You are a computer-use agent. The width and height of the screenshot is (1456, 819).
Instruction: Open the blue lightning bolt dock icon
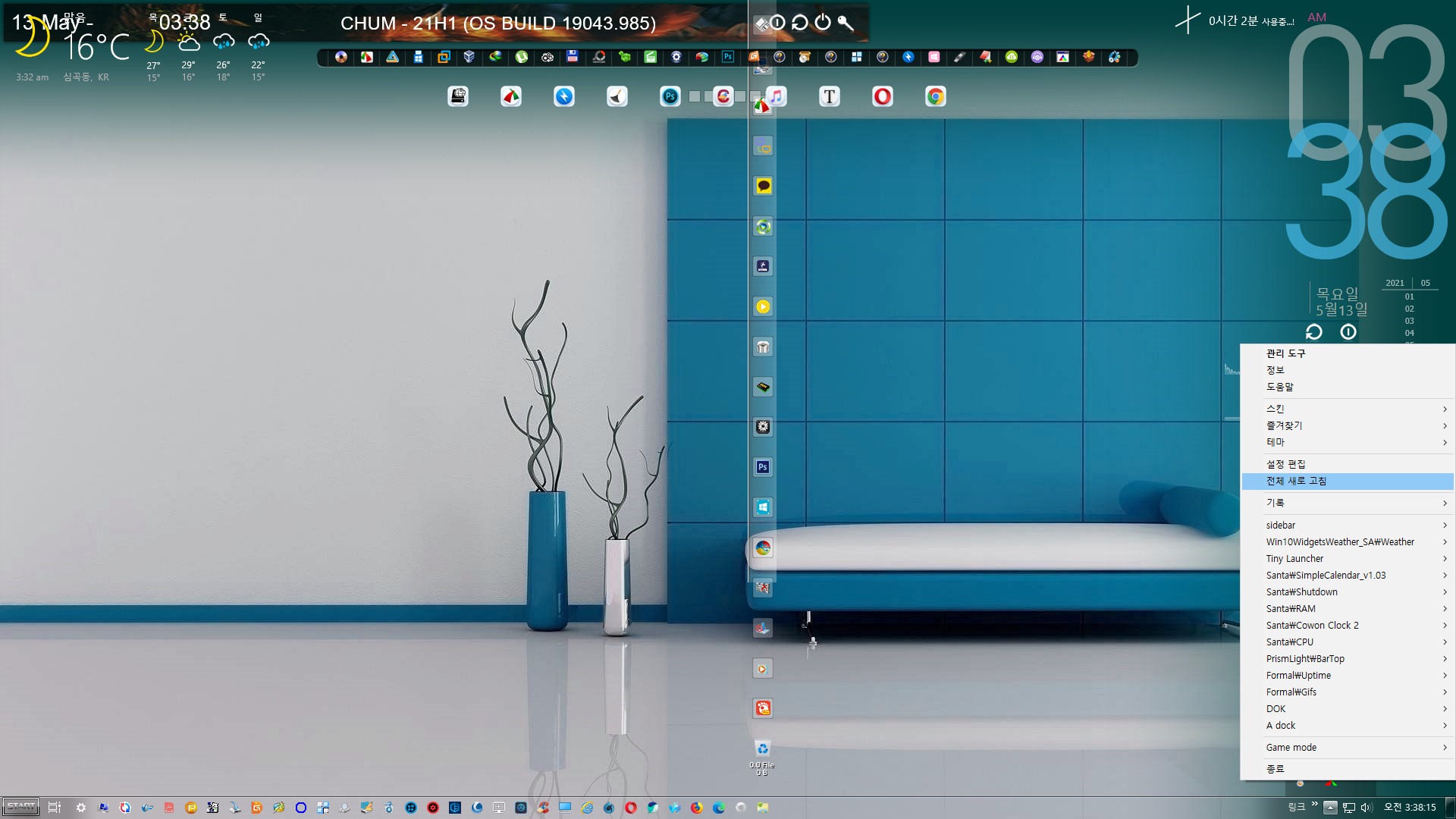563,96
